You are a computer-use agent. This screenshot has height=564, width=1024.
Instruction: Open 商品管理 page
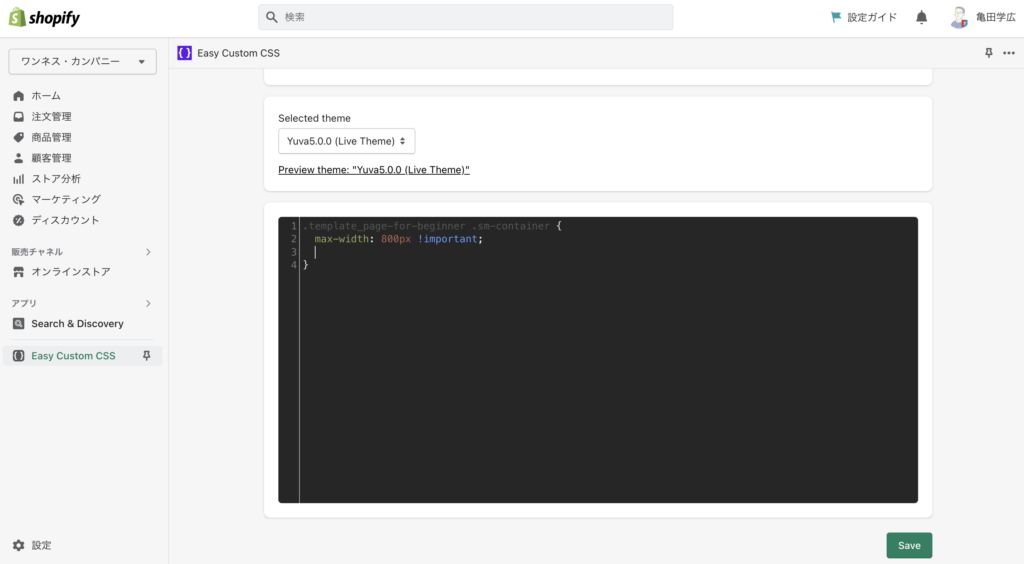[51, 137]
